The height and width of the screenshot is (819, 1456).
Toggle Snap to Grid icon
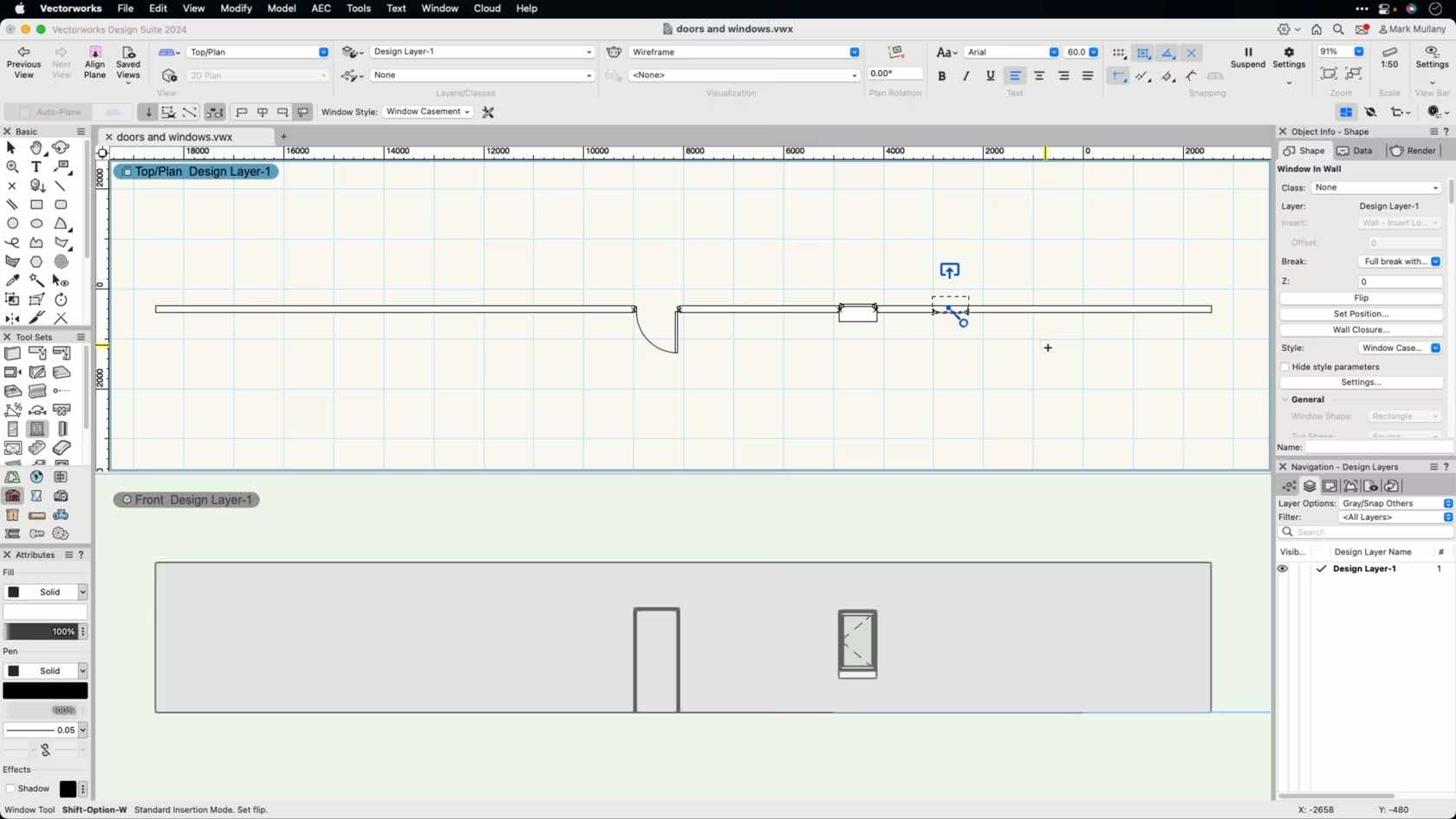pos(1119,53)
